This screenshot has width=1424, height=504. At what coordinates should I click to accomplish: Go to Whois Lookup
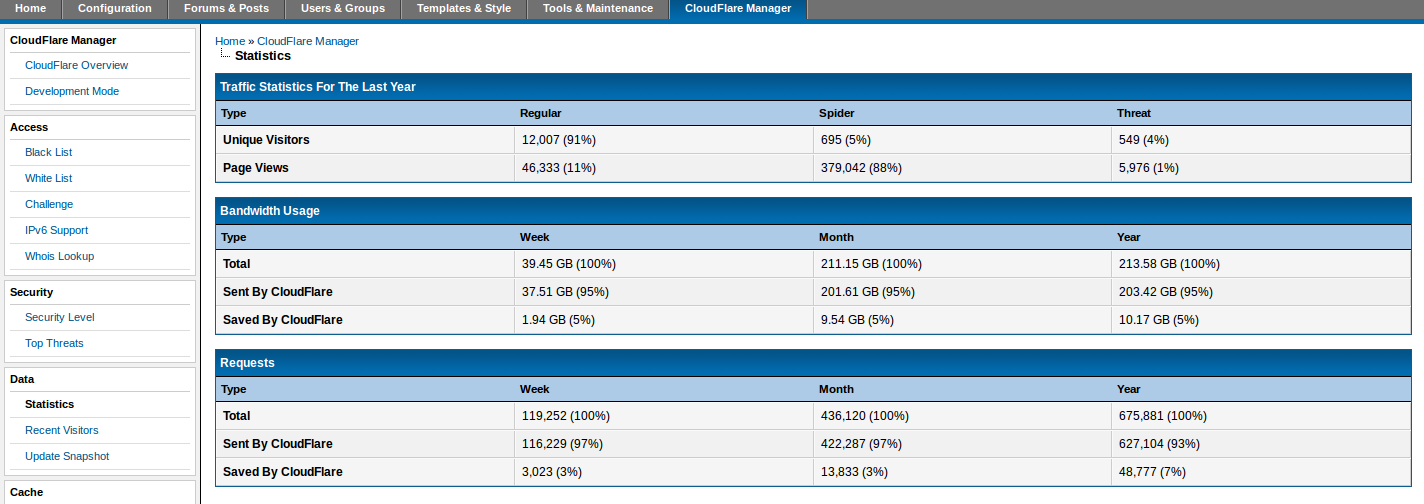(59, 256)
